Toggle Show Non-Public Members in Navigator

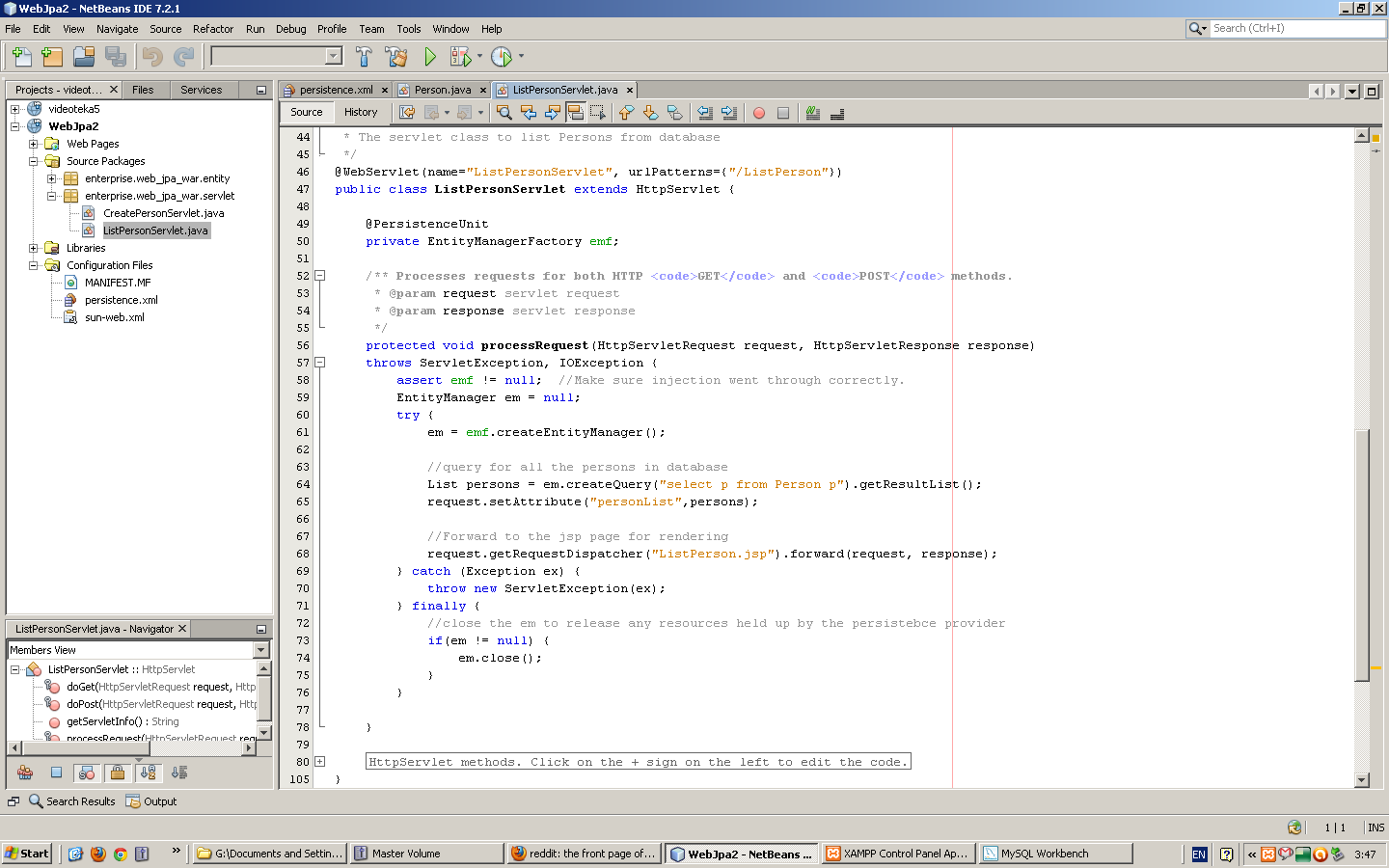pos(118,773)
